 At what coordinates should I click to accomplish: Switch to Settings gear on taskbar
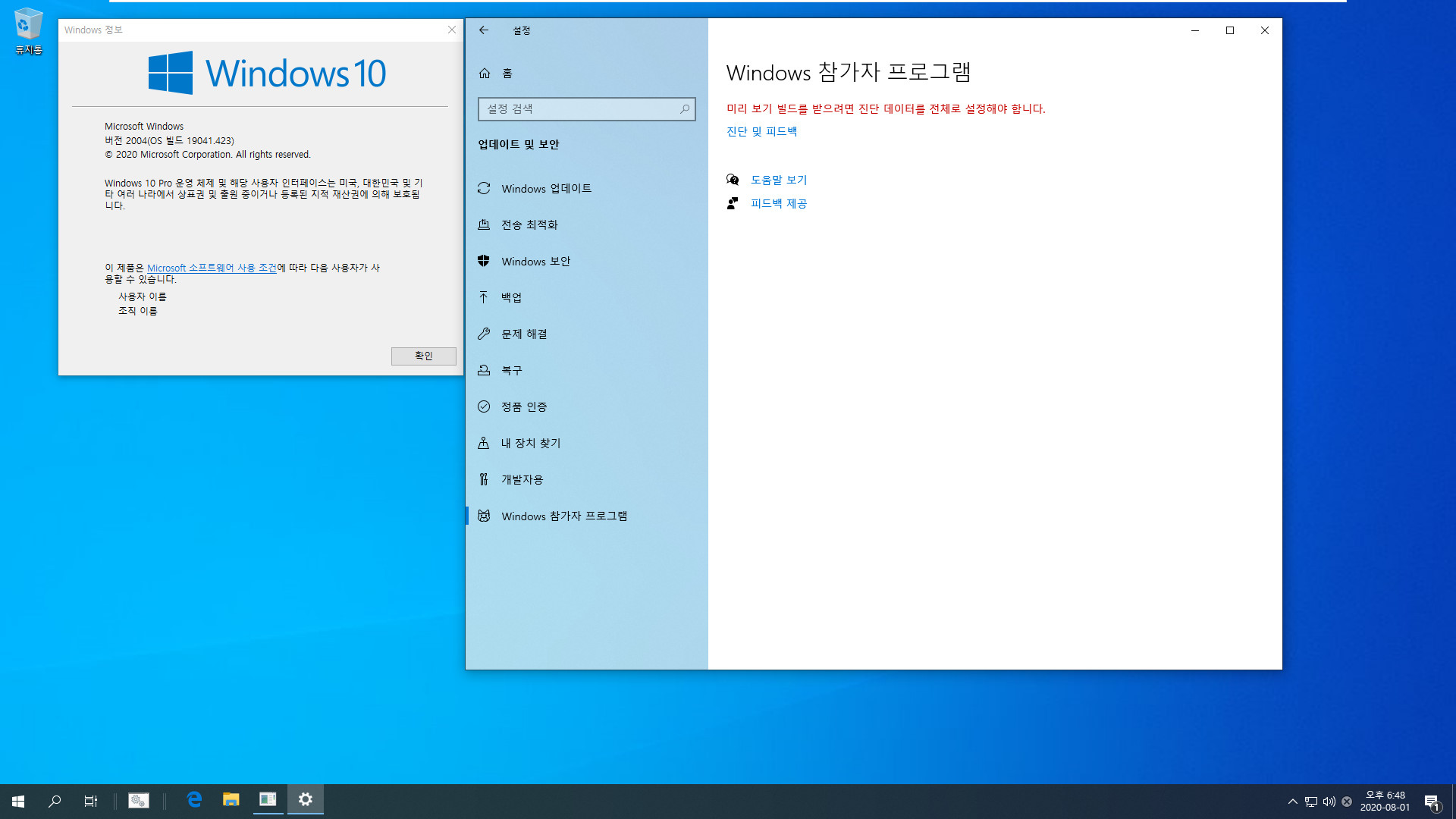(x=306, y=800)
